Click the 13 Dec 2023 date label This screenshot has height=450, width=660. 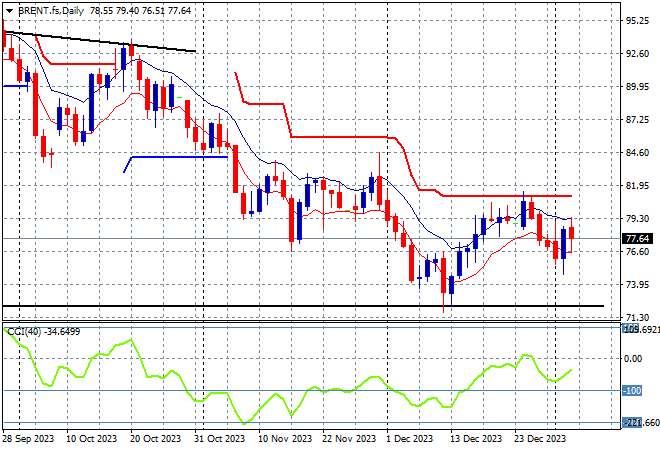point(476,439)
